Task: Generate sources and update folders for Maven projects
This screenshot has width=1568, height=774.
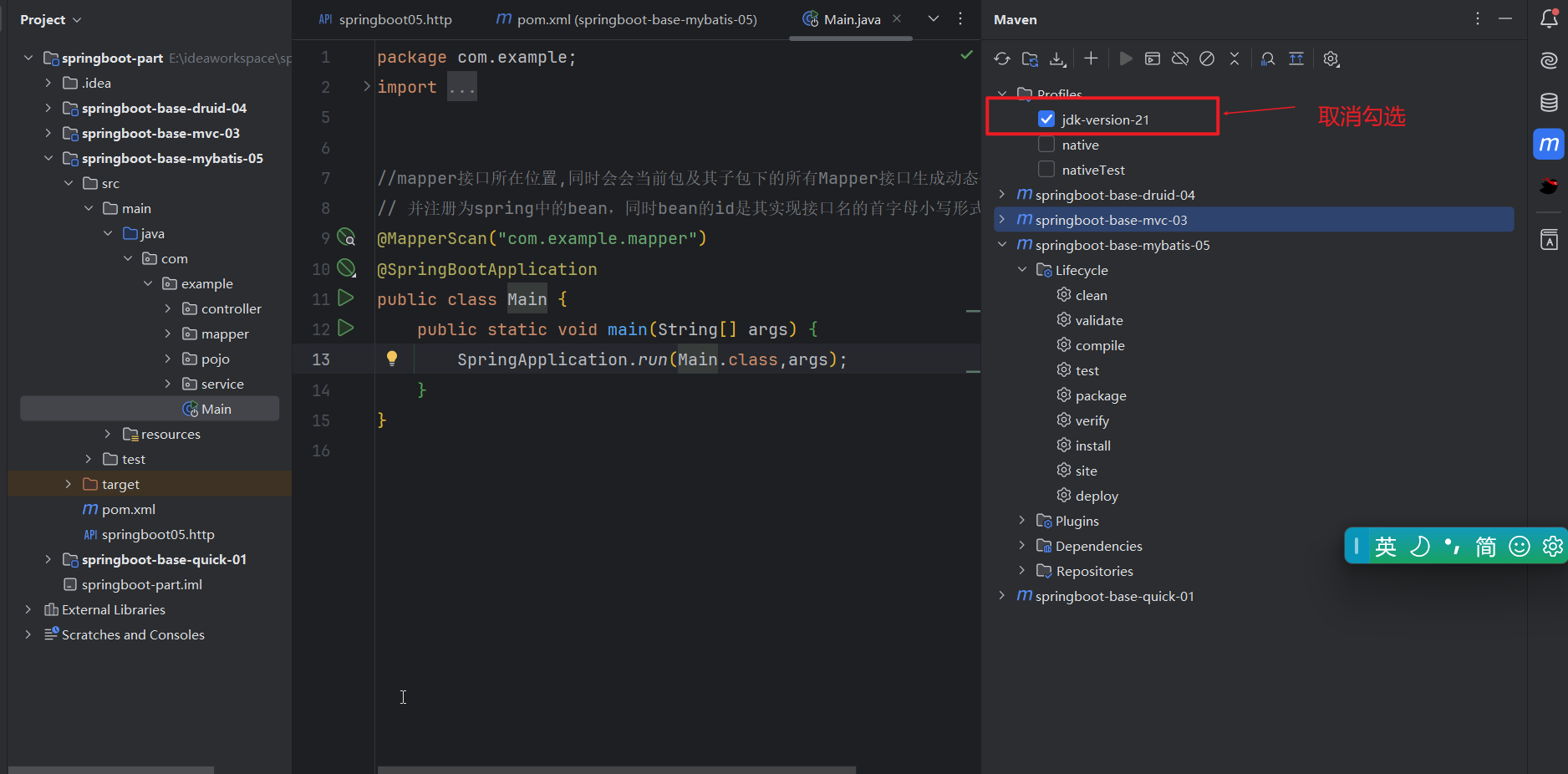Action: point(1030,59)
